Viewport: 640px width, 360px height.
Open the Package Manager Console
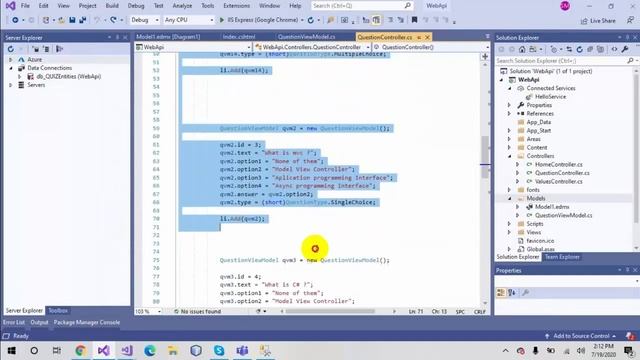87,322
